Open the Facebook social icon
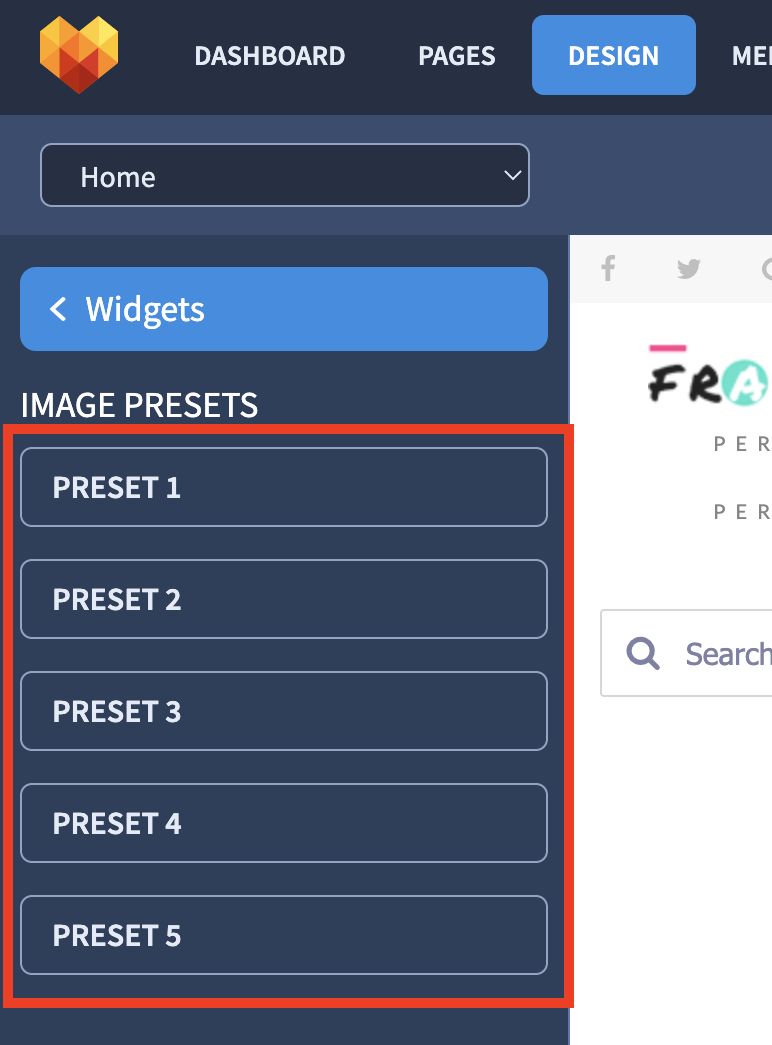 tap(608, 269)
